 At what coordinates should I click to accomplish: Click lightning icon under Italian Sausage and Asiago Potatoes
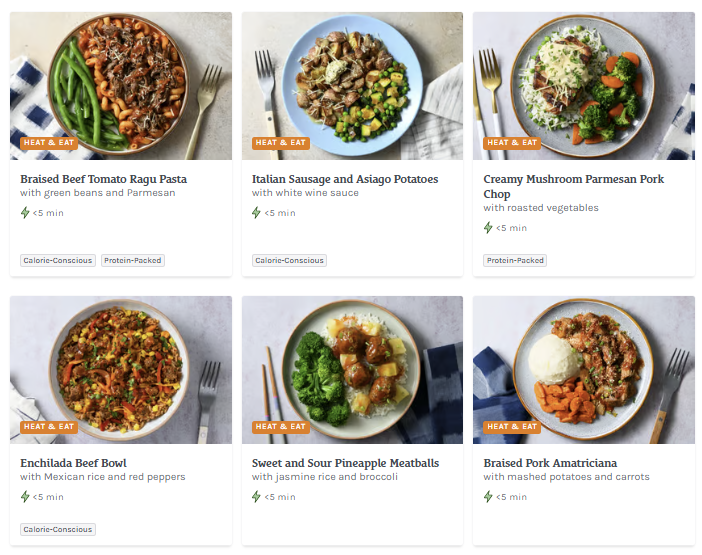(257, 213)
